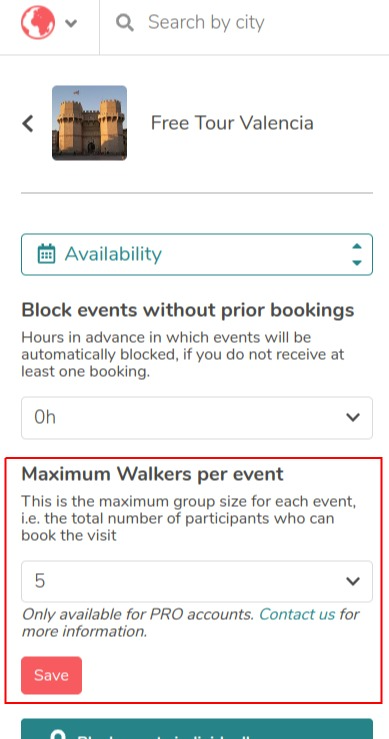Save the maximum walkers setting
The image size is (389, 739).
click(51, 675)
